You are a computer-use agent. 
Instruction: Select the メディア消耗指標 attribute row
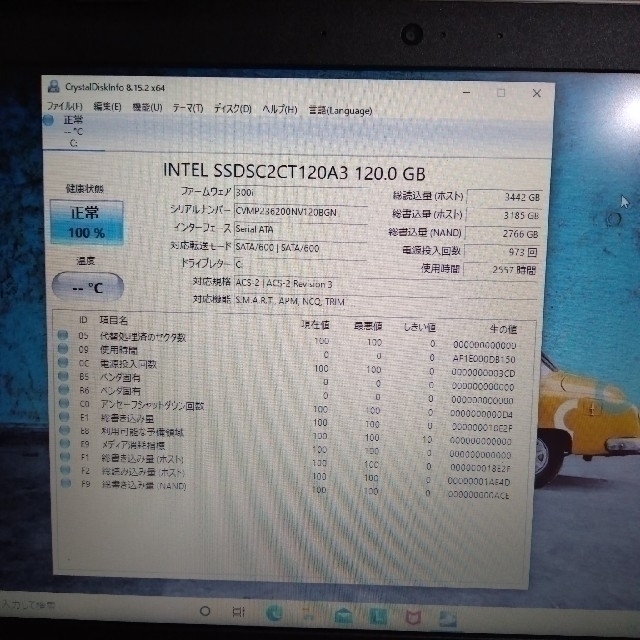coord(287,447)
